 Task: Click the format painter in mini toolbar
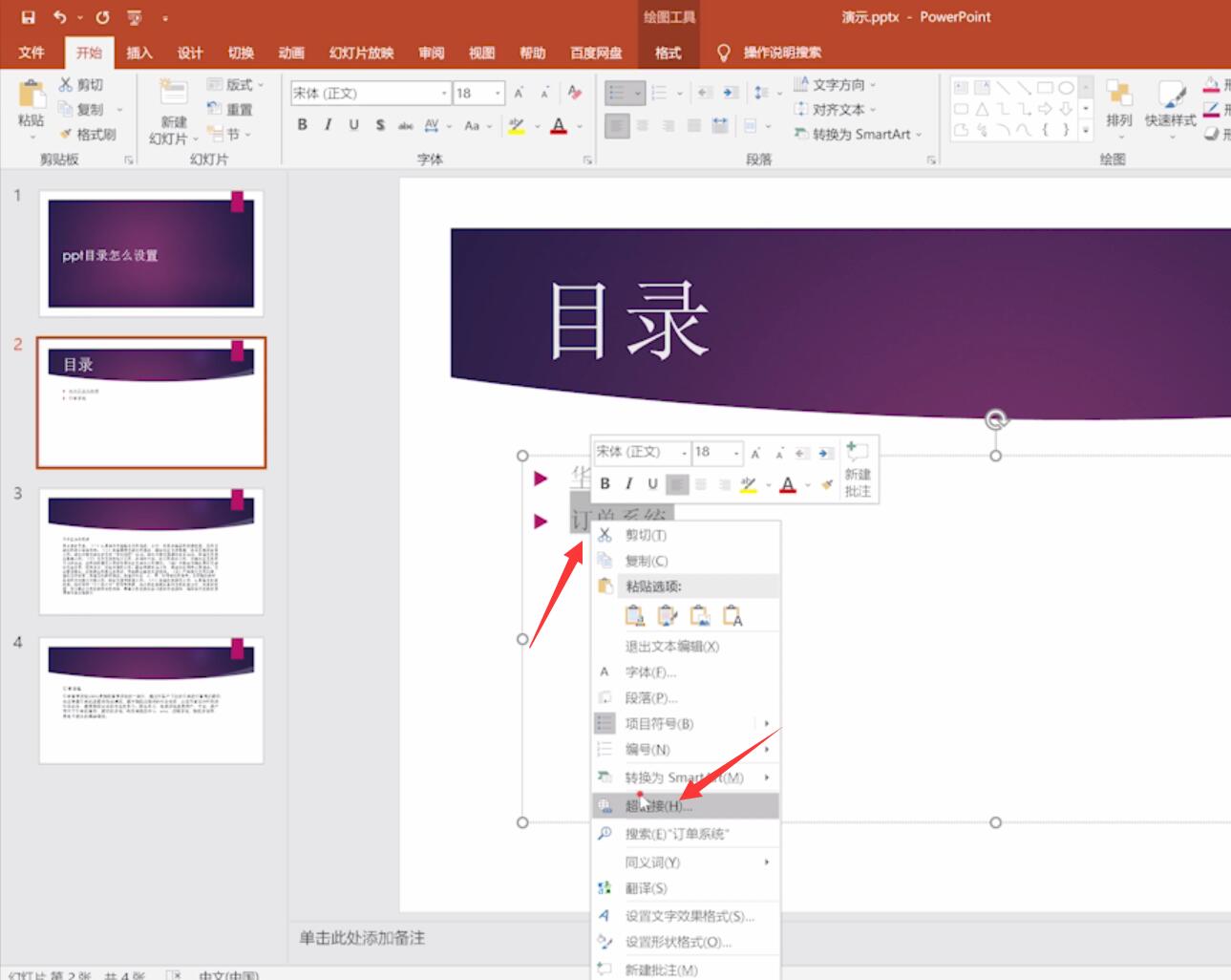tap(827, 484)
